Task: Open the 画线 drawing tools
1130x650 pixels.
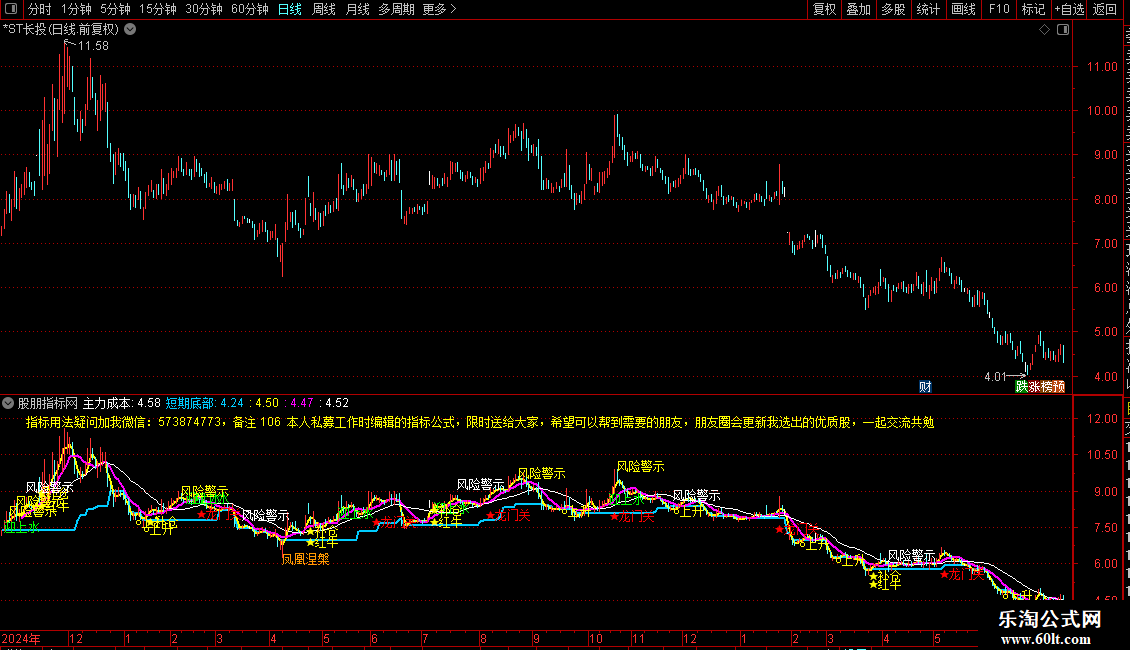Action: coord(964,9)
